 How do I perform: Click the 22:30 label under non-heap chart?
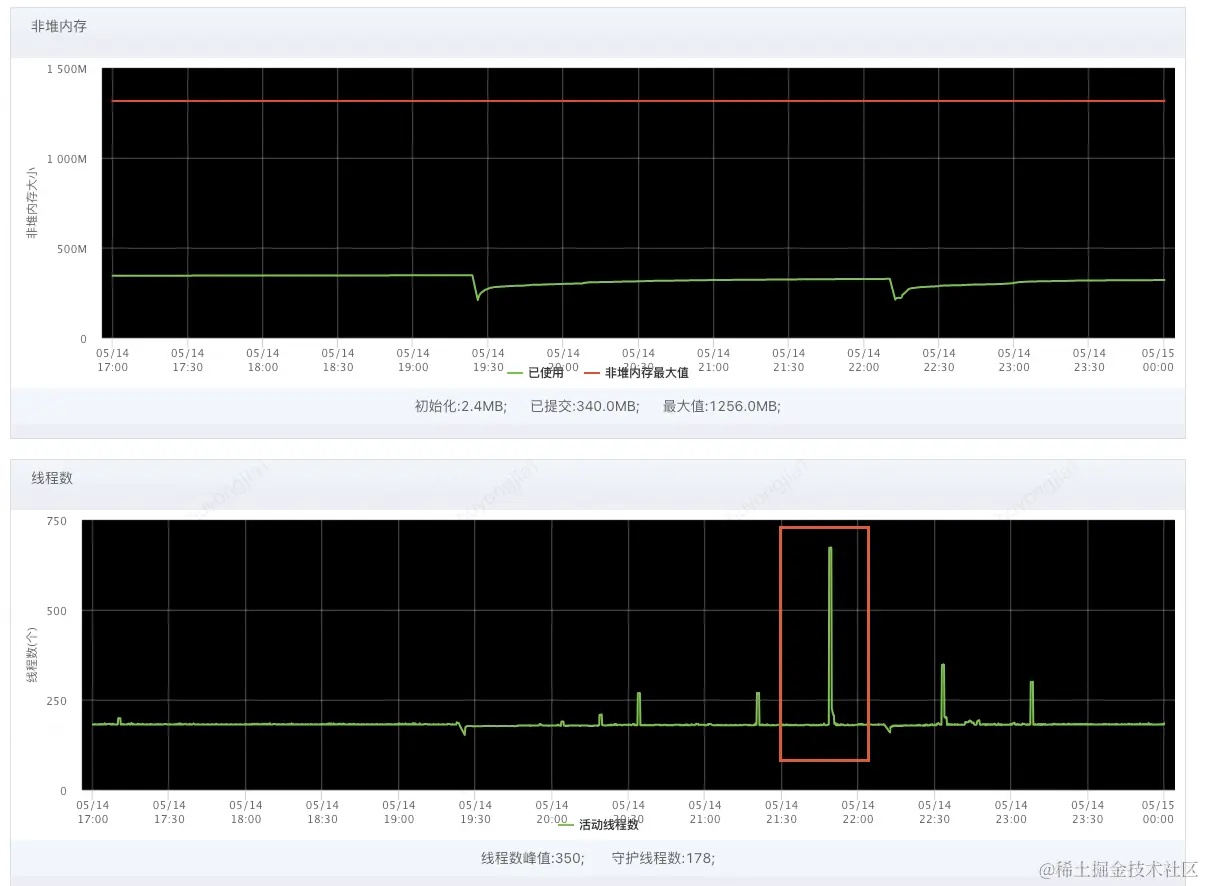(x=939, y=360)
